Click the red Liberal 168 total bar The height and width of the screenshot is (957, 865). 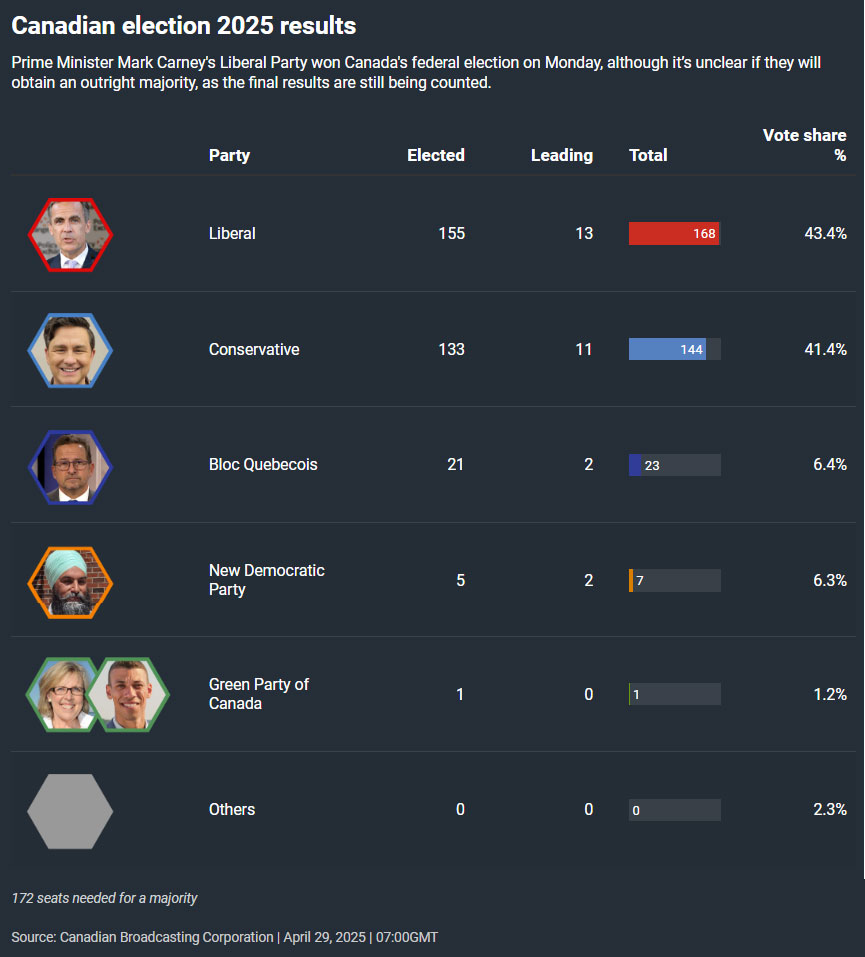(x=673, y=234)
